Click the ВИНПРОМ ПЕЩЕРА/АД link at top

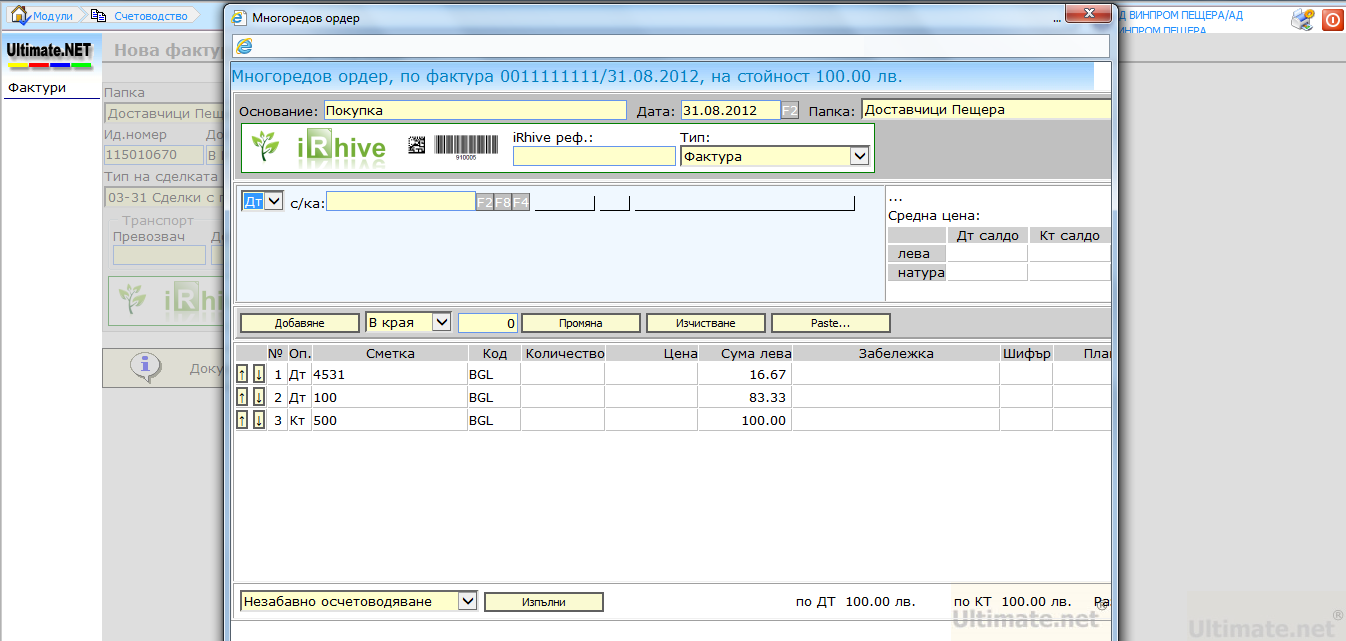tap(1182, 15)
